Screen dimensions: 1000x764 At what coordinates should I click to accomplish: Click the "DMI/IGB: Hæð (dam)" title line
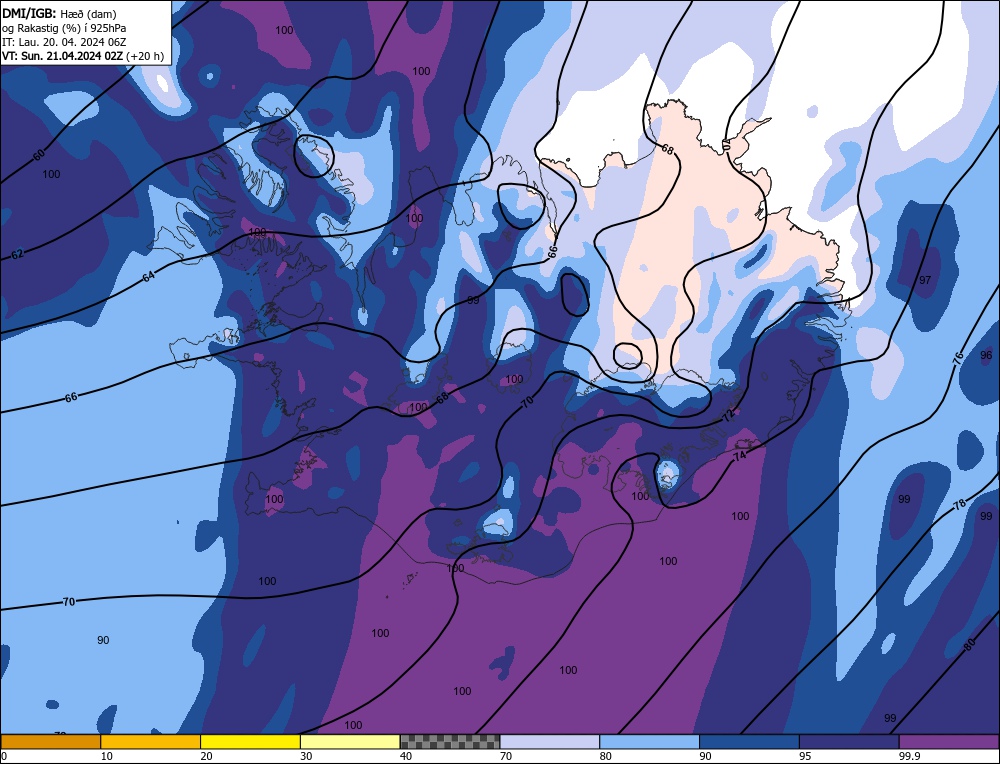(59, 13)
